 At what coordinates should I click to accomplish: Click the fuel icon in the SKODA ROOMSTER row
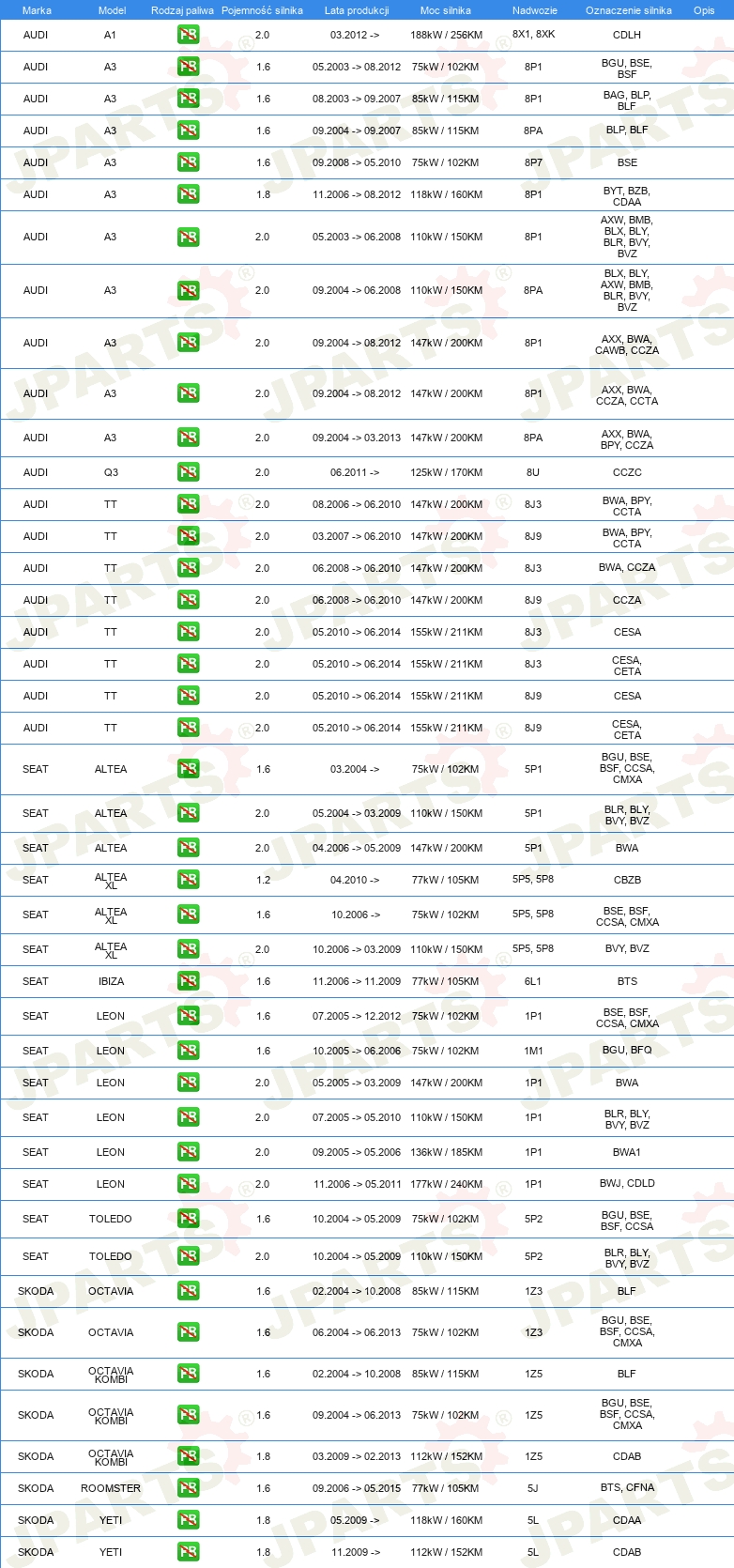188,1488
